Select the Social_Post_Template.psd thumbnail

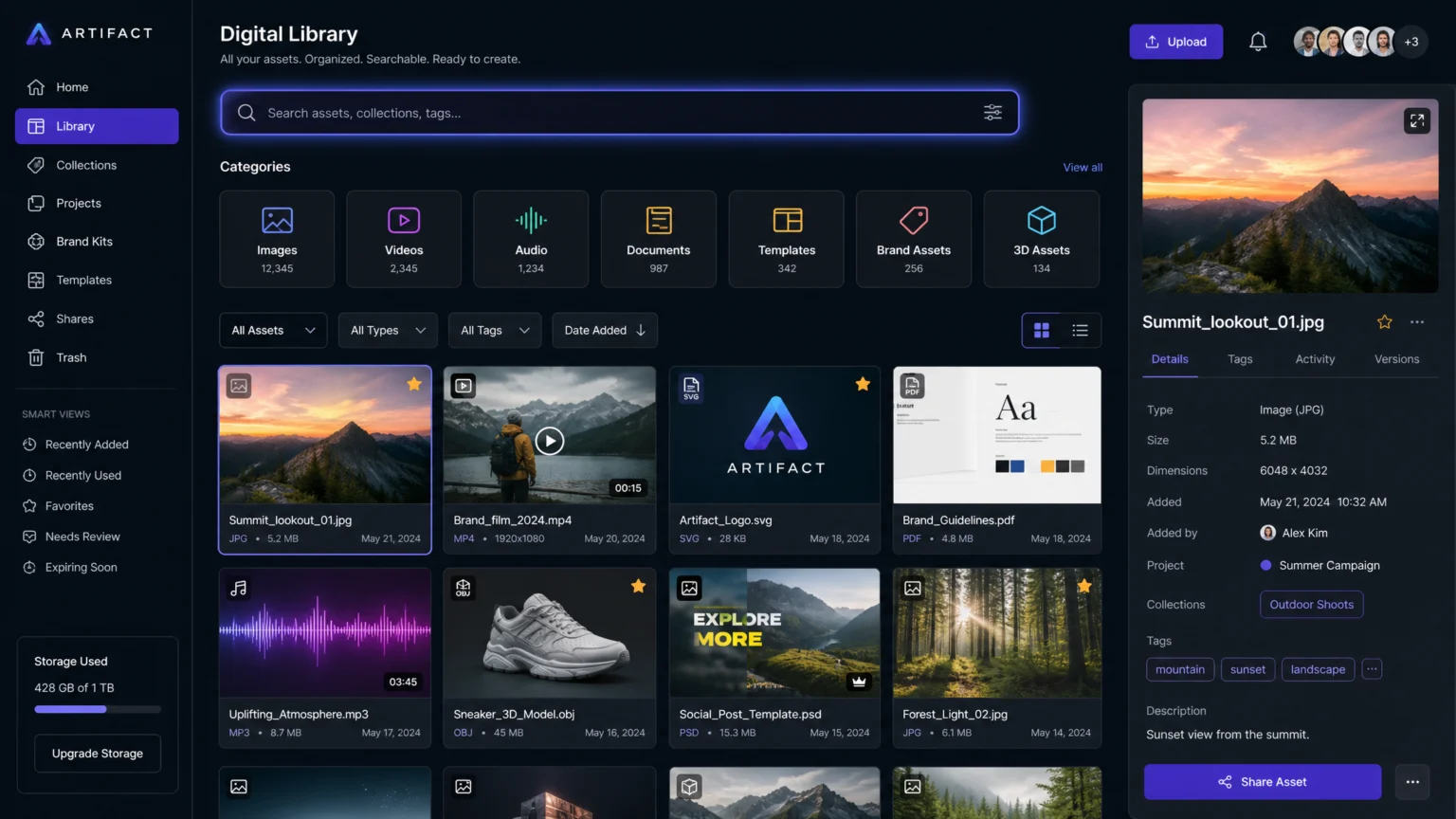[774, 633]
